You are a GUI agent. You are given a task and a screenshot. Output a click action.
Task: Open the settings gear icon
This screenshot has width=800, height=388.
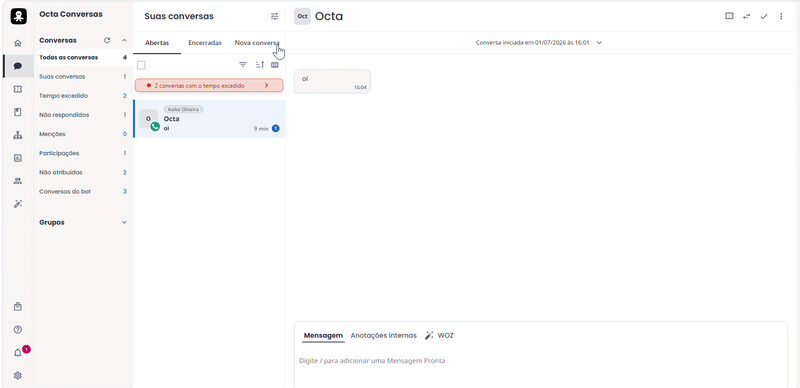coord(18,376)
